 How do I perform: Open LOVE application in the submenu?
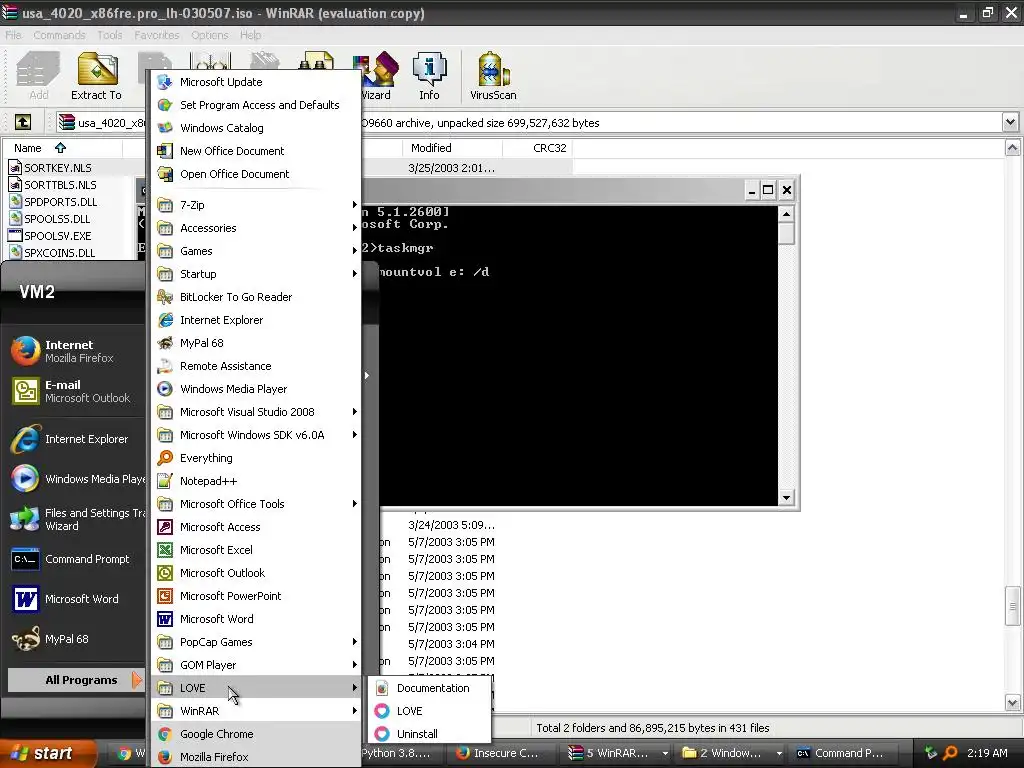tap(430, 711)
